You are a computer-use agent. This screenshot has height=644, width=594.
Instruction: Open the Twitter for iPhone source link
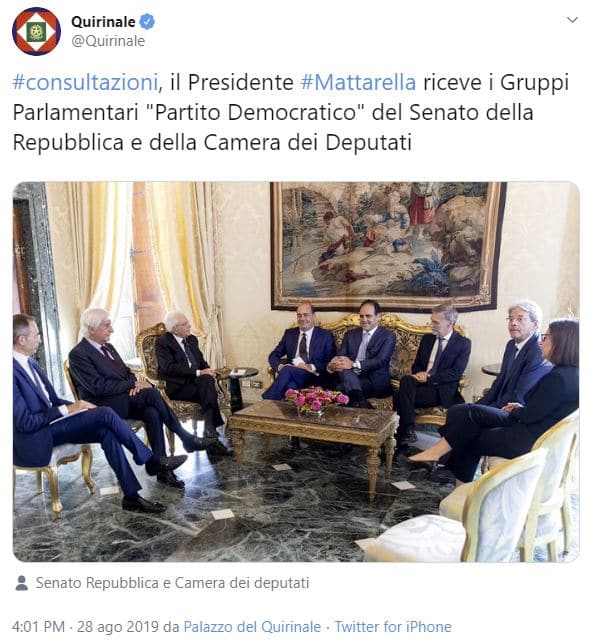(393, 627)
